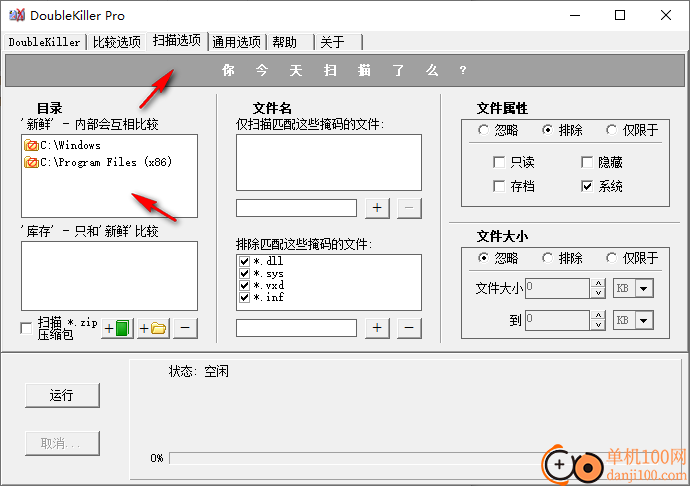Decrease the 文件大小 value with down arrow
The image size is (690, 486).
point(598,293)
